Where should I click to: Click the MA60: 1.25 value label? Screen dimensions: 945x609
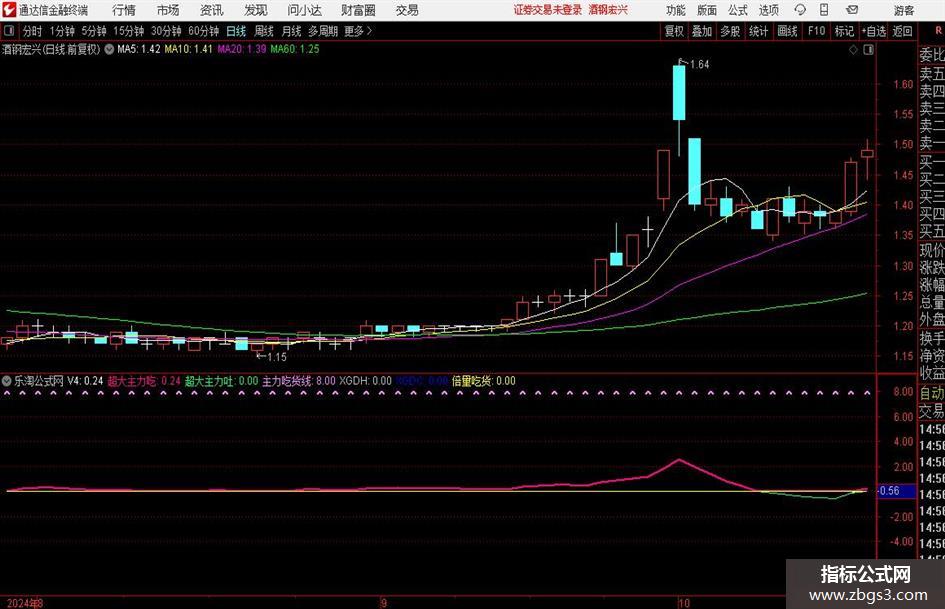295,49
